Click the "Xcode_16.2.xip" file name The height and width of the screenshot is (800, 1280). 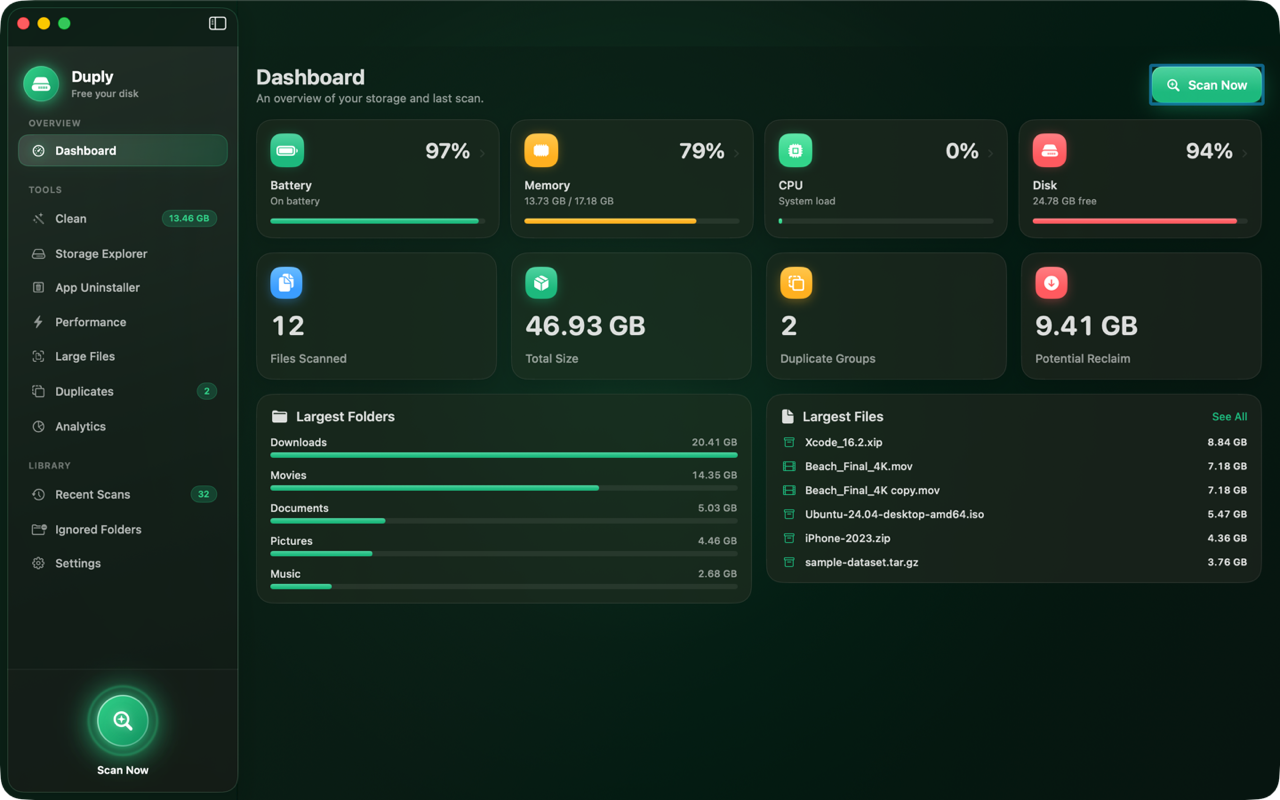point(843,442)
